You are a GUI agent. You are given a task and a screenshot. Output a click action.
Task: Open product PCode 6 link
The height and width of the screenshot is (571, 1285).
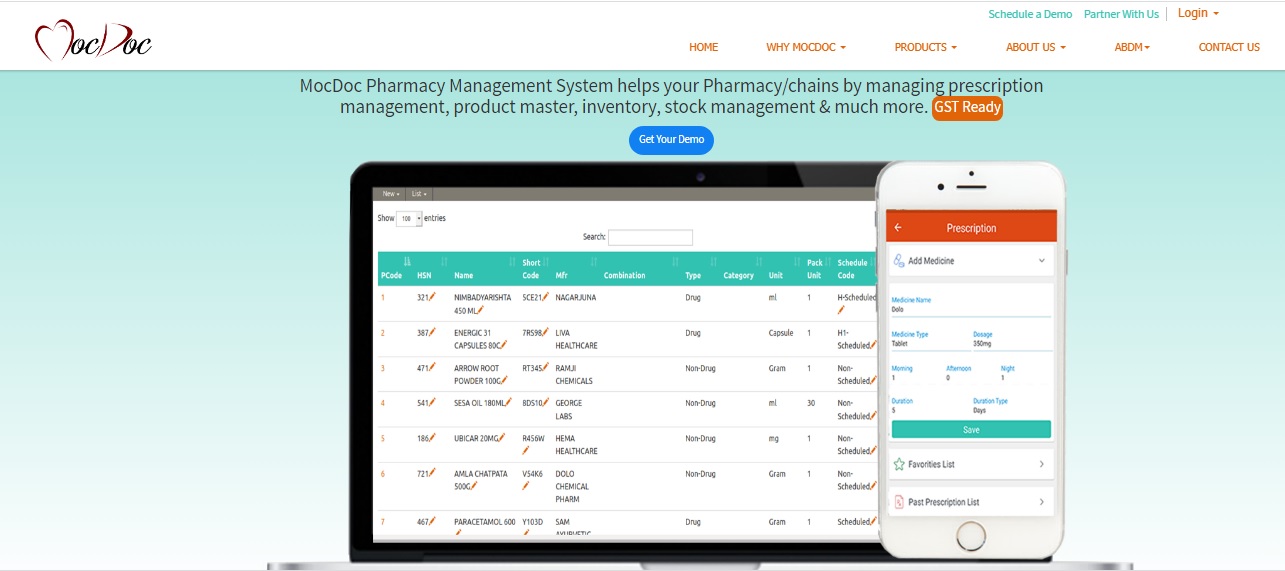(383, 474)
